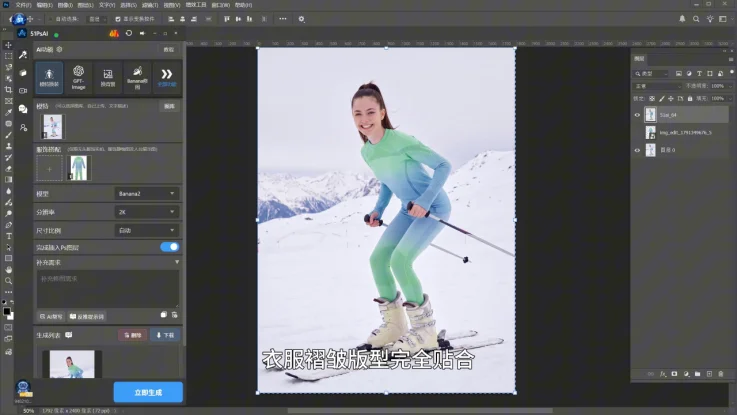The height and width of the screenshot is (415, 737).
Task: Click the search magnifier in Photoshop top bar
Action: pyautogui.click(x=696, y=19)
